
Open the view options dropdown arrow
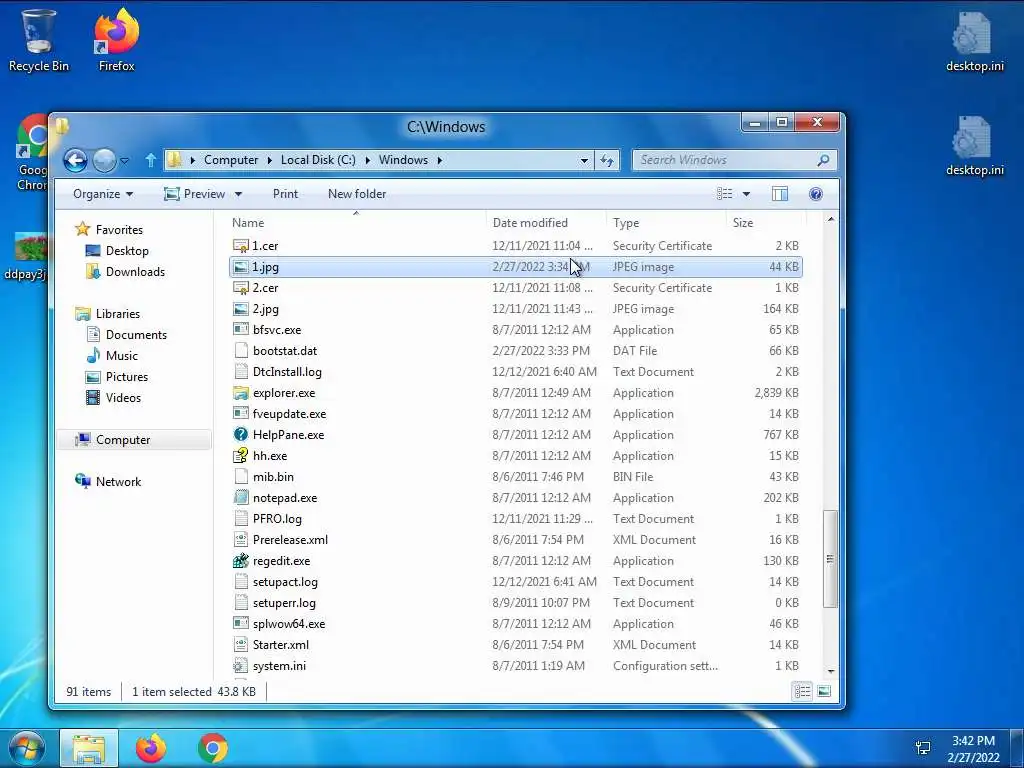(x=746, y=195)
